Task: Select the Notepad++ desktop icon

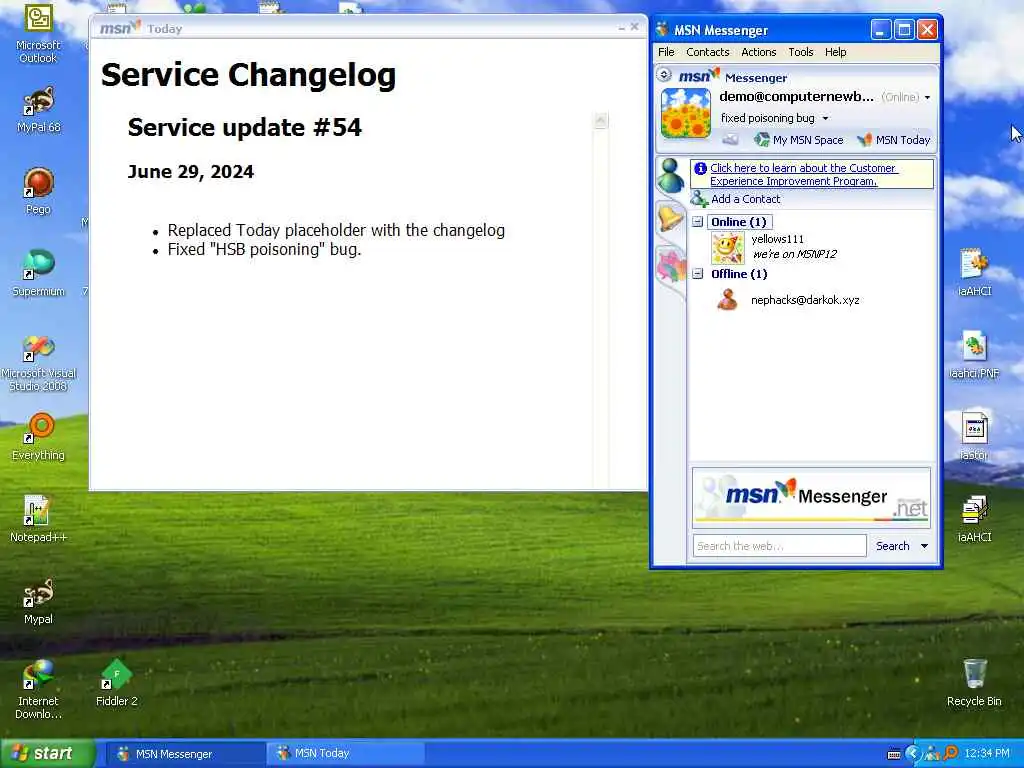Action: pos(39,519)
